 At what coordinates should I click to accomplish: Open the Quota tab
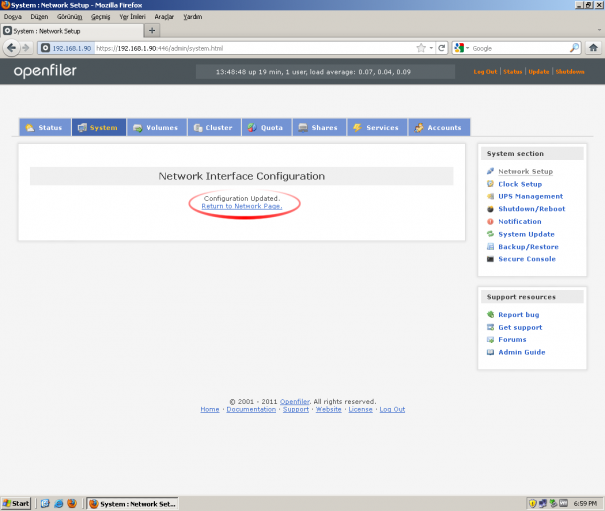pyautogui.click(x=267, y=127)
